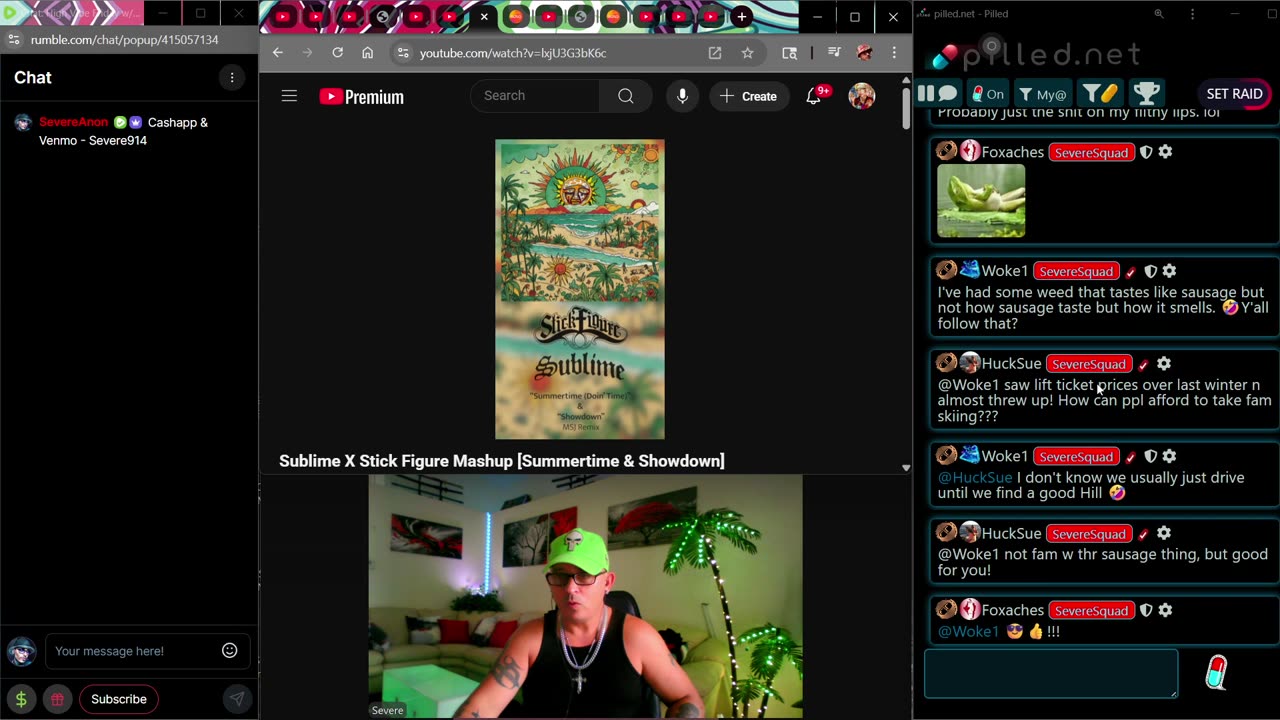Open the Rumble chat three-dot menu
Screen dimensions: 1280x720
coord(232,78)
